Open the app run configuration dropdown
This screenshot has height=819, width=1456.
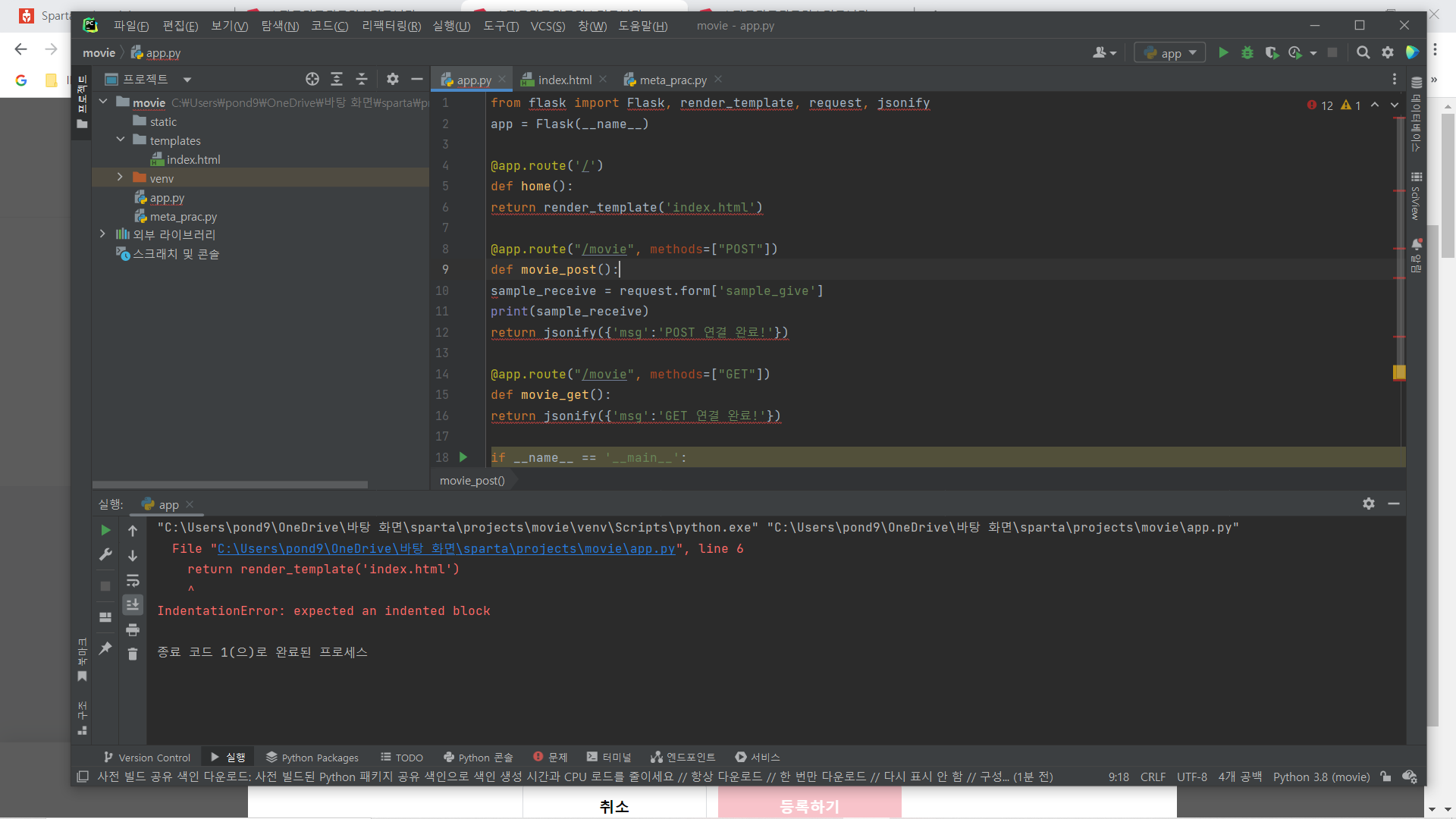[x=1170, y=52]
